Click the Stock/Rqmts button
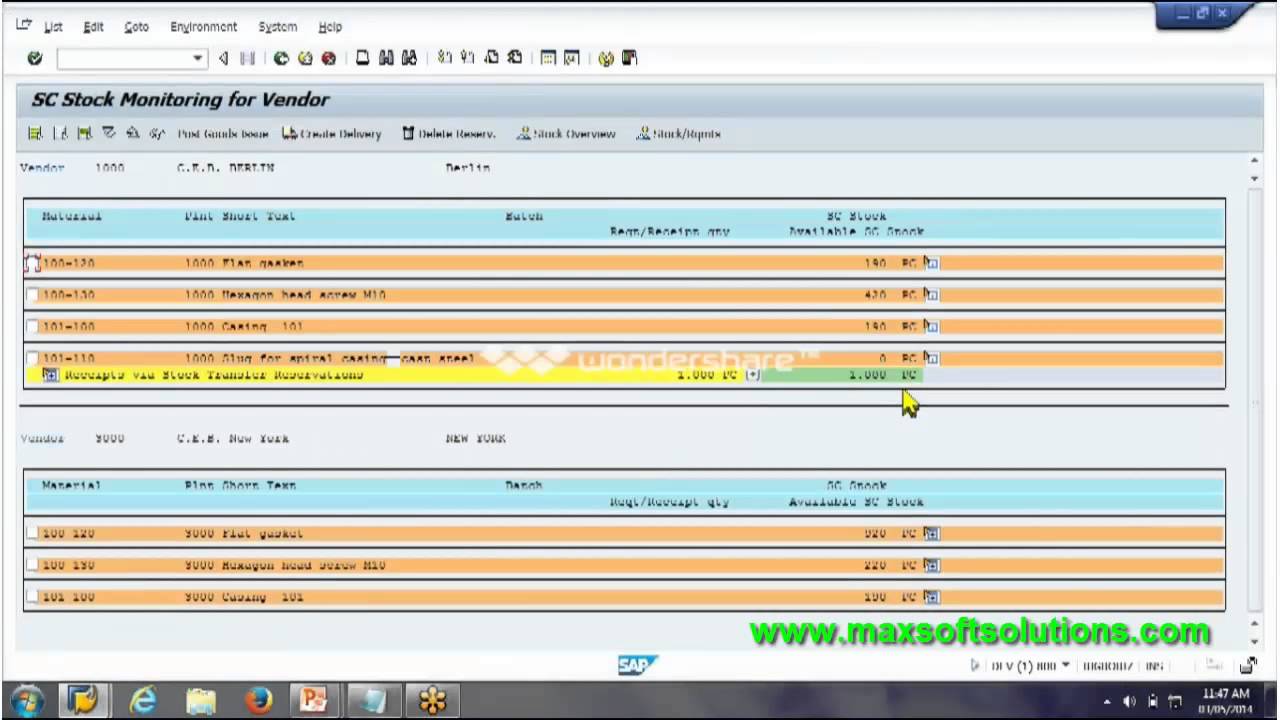Viewport: 1280px width, 720px height. pyautogui.click(x=679, y=134)
